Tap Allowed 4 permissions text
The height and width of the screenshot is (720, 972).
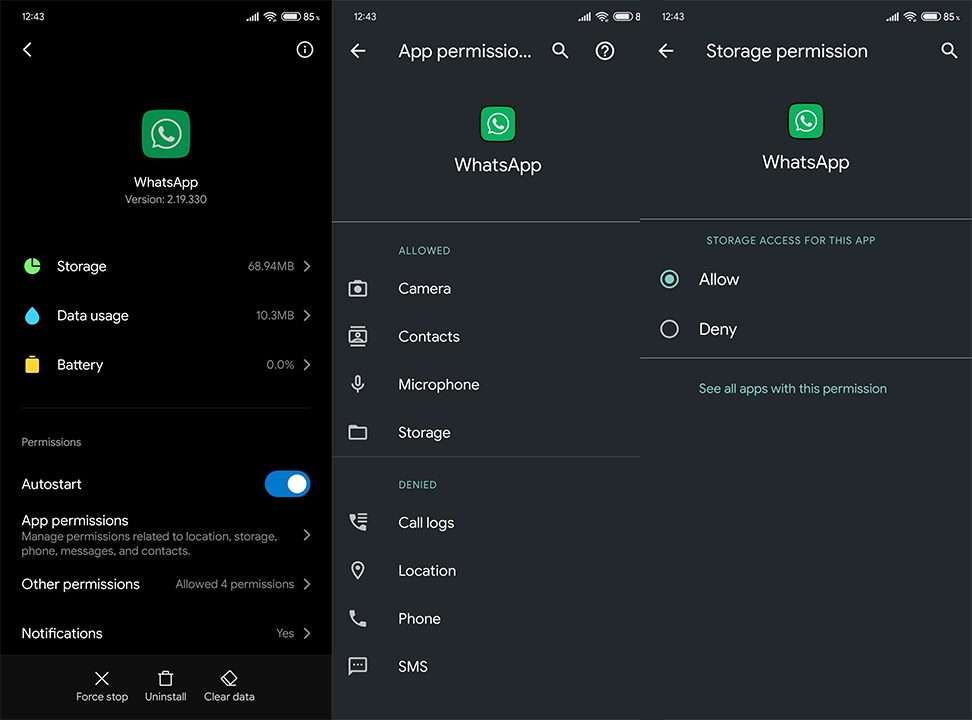pyautogui.click(x=234, y=584)
